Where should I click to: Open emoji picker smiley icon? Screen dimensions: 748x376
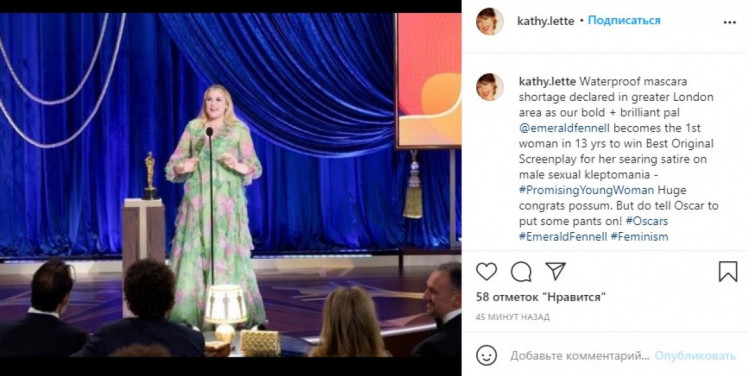486,355
